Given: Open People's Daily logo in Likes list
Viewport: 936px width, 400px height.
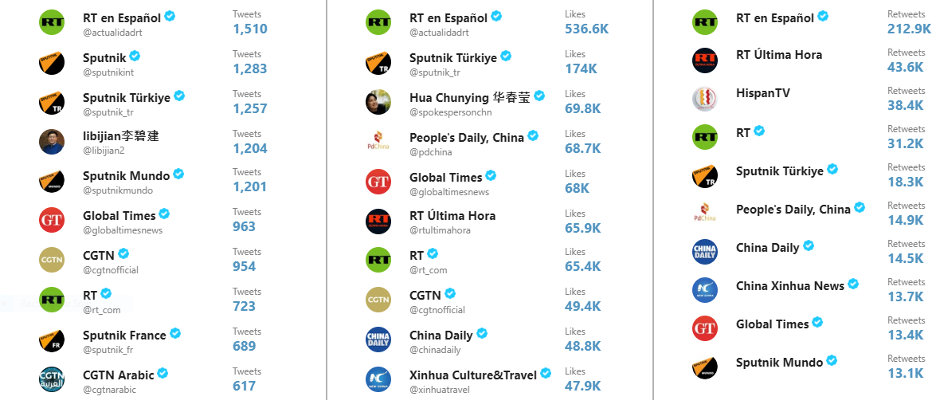Looking at the screenshot, I should pos(378,142).
